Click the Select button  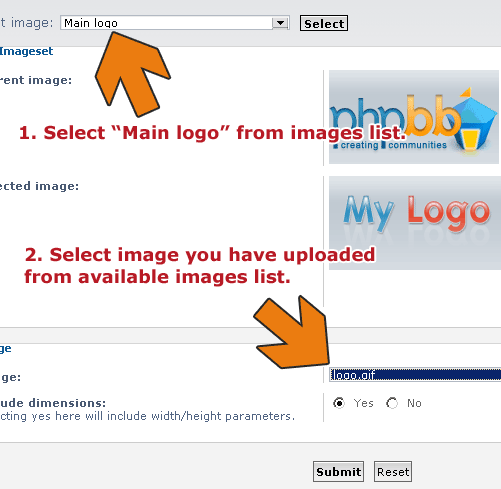(x=324, y=23)
